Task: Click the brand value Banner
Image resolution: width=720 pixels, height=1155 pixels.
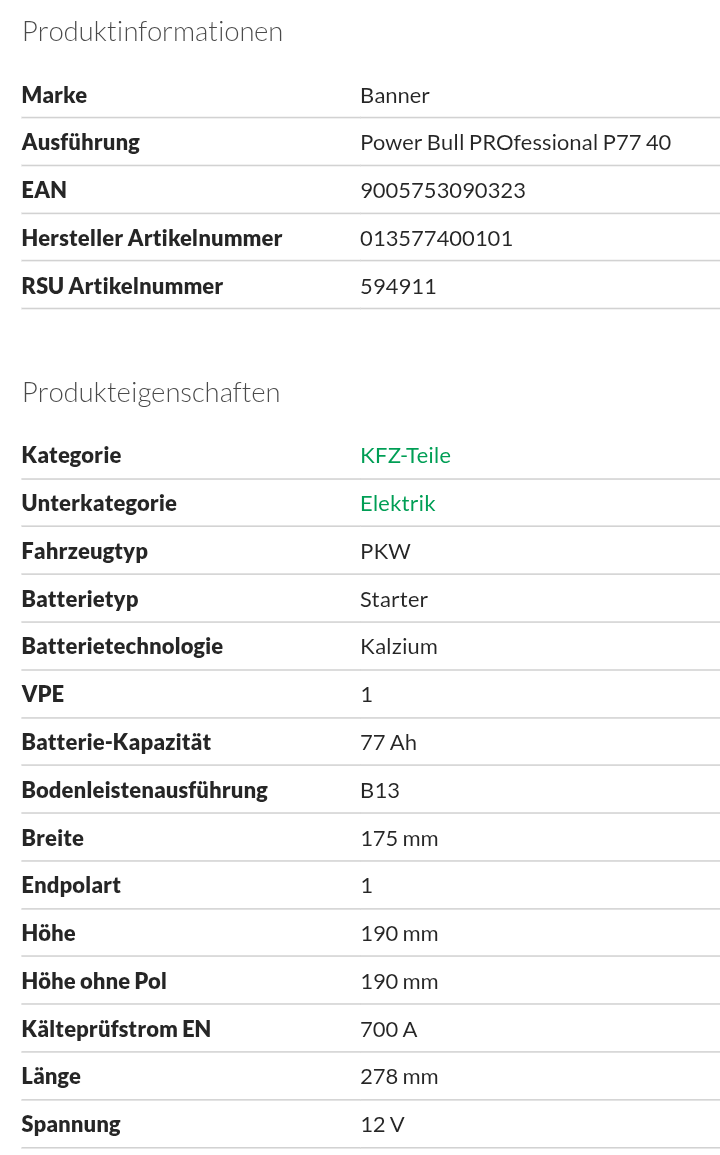Action: tap(394, 95)
